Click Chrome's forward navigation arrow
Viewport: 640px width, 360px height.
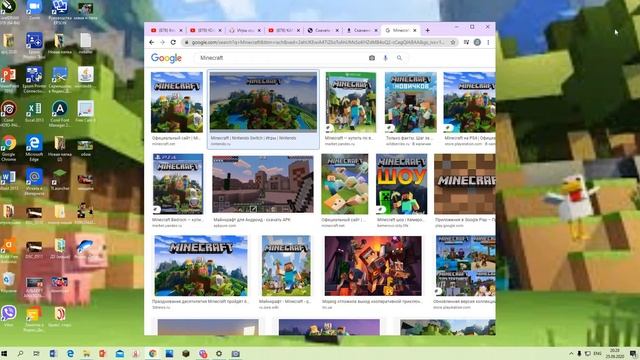click(162, 42)
